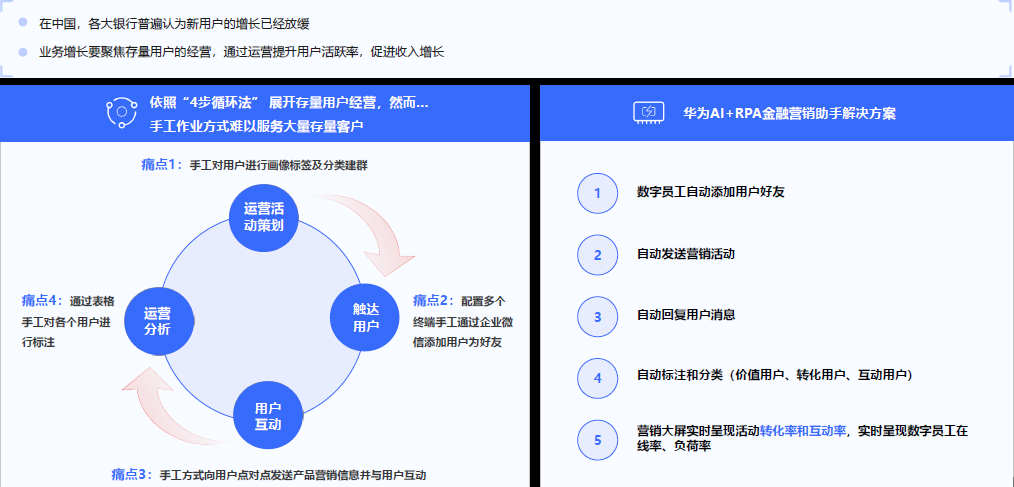
Task: Click numbered circle 5 for 营销大屏
Action: tap(598, 440)
